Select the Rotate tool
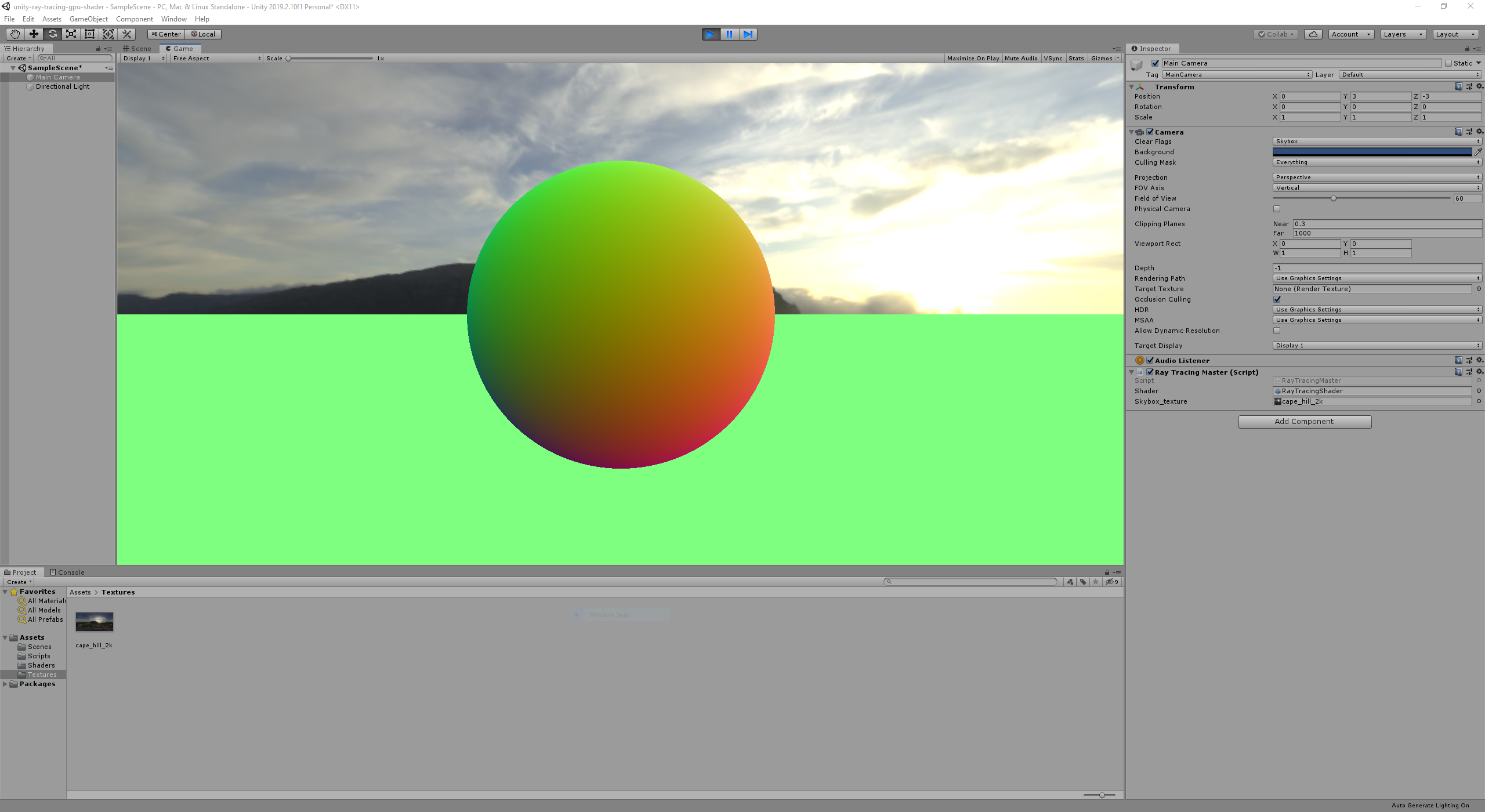 (x=52, y=34)
